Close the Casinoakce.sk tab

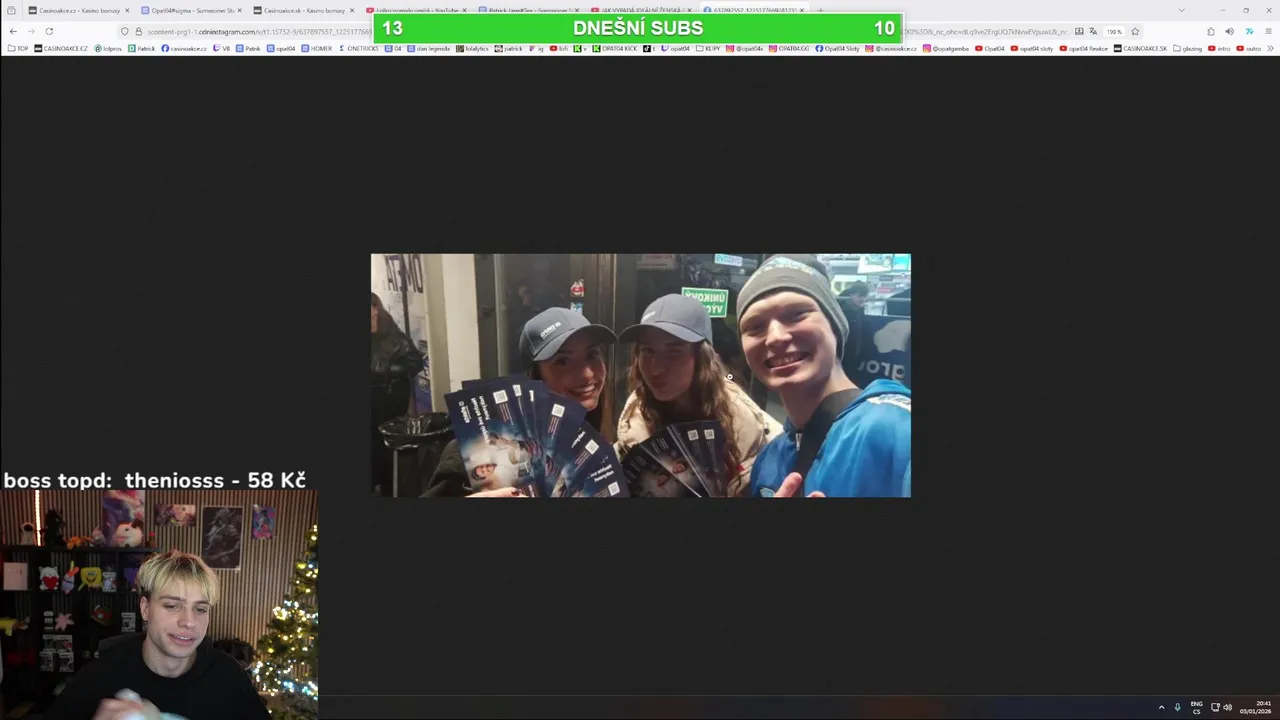pos(352,10)
